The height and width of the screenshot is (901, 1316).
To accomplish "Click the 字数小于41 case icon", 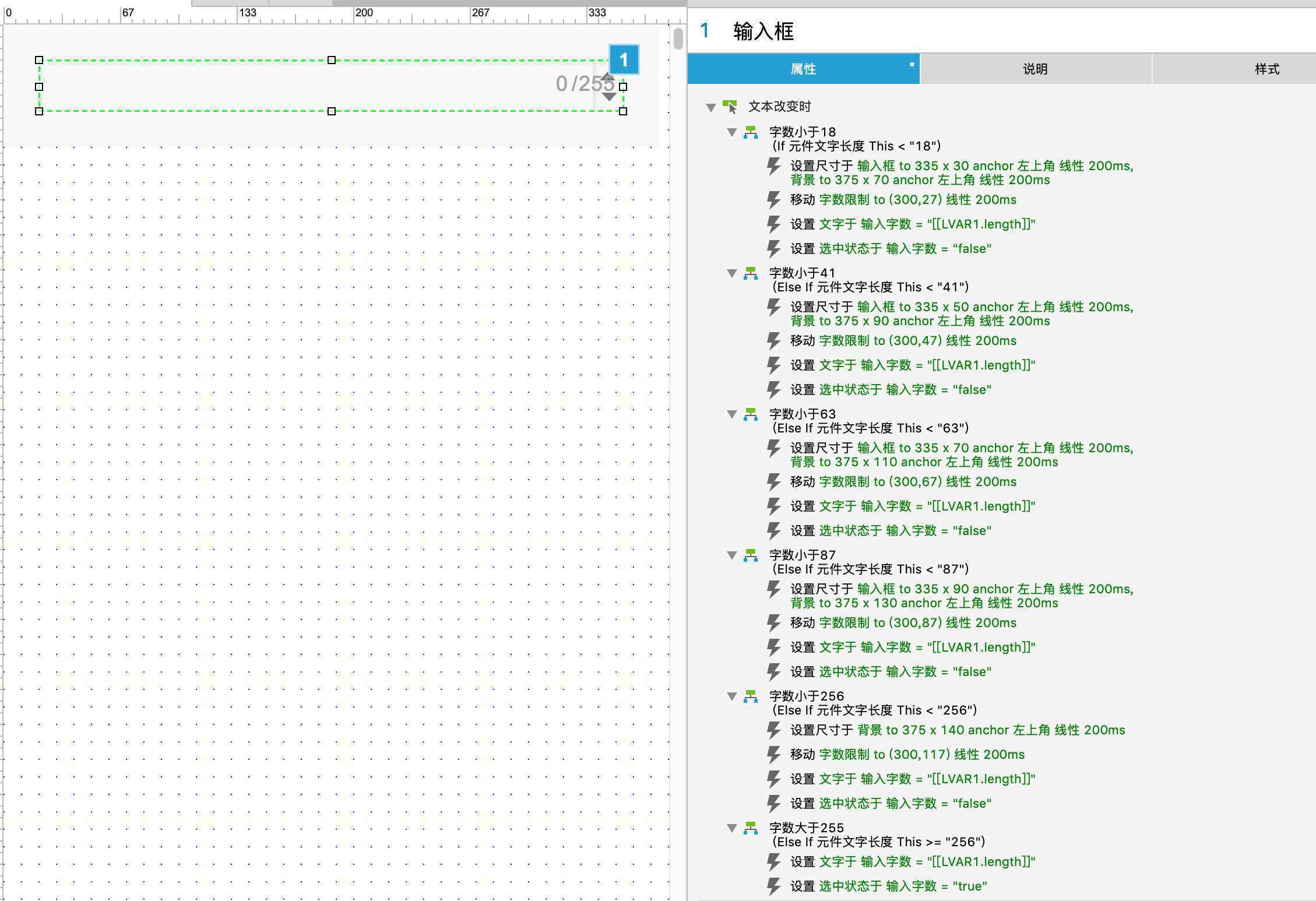I will (751, 273).
